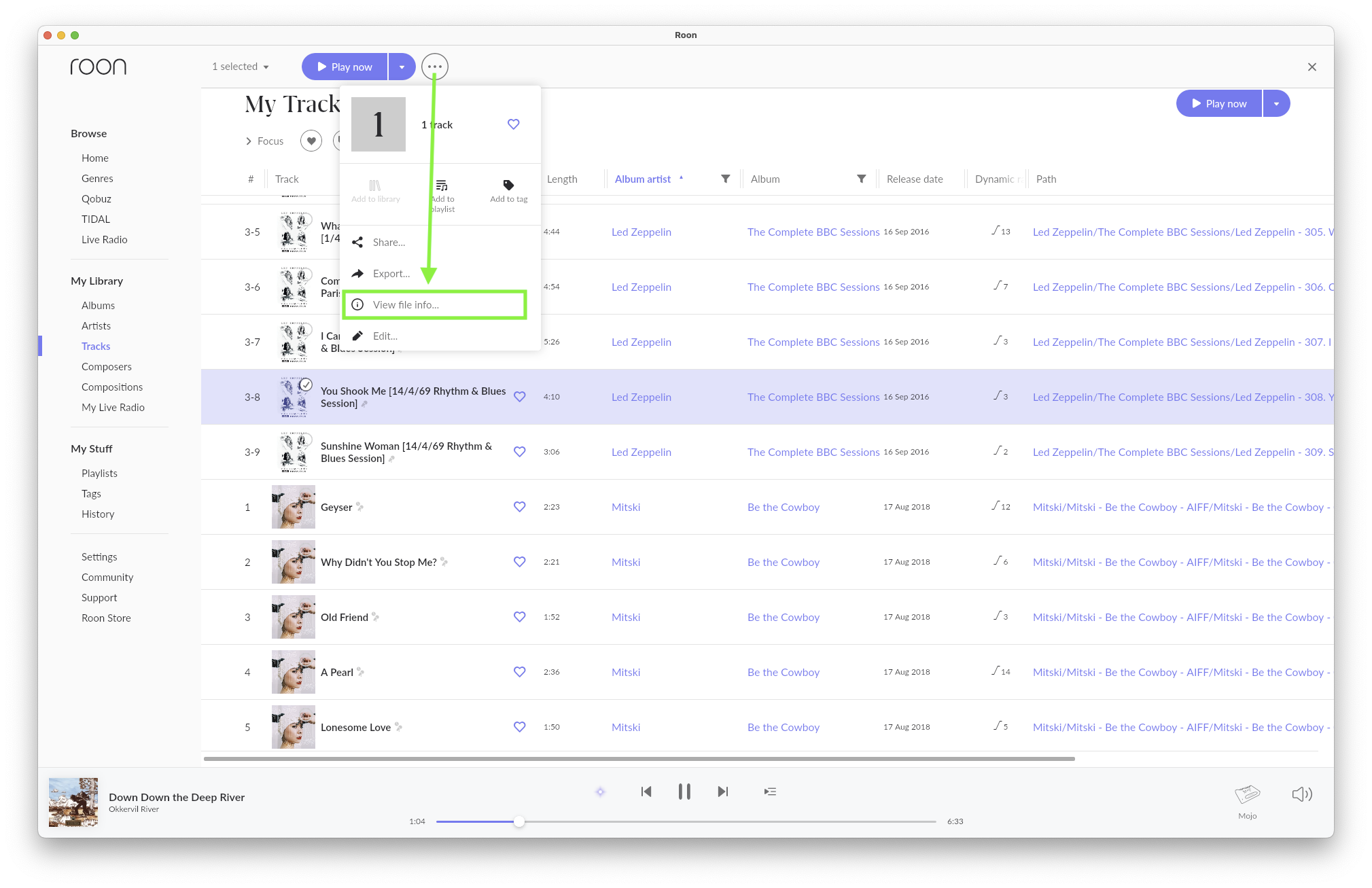Open the path link for Old Friend
The height and width of the screenshot is (888, 1372).
point(1182,617)
